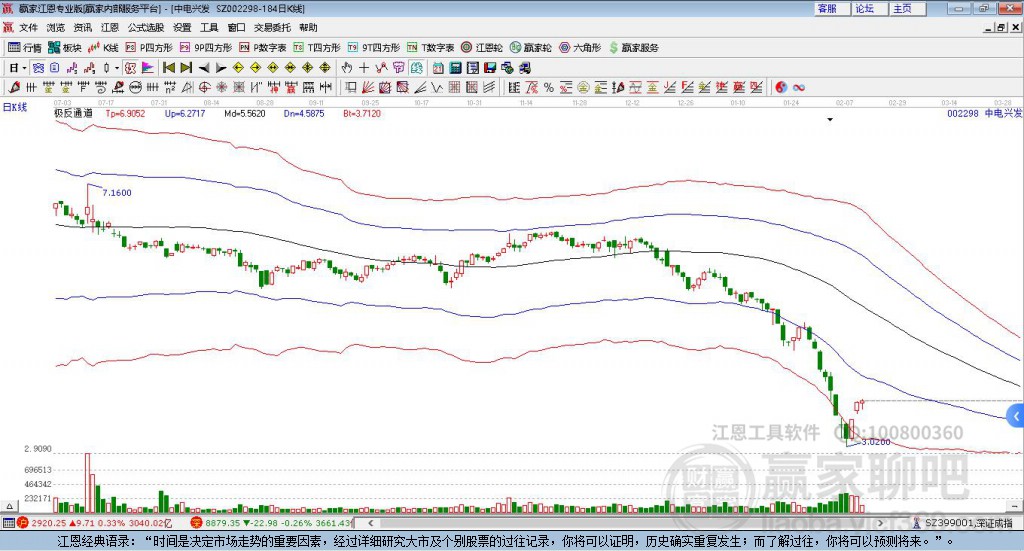Image resolution: width=1024 pixels, height=551 pixels.
Task: Click the 7.1600 high price label
Action: click(x=117, y=193)
